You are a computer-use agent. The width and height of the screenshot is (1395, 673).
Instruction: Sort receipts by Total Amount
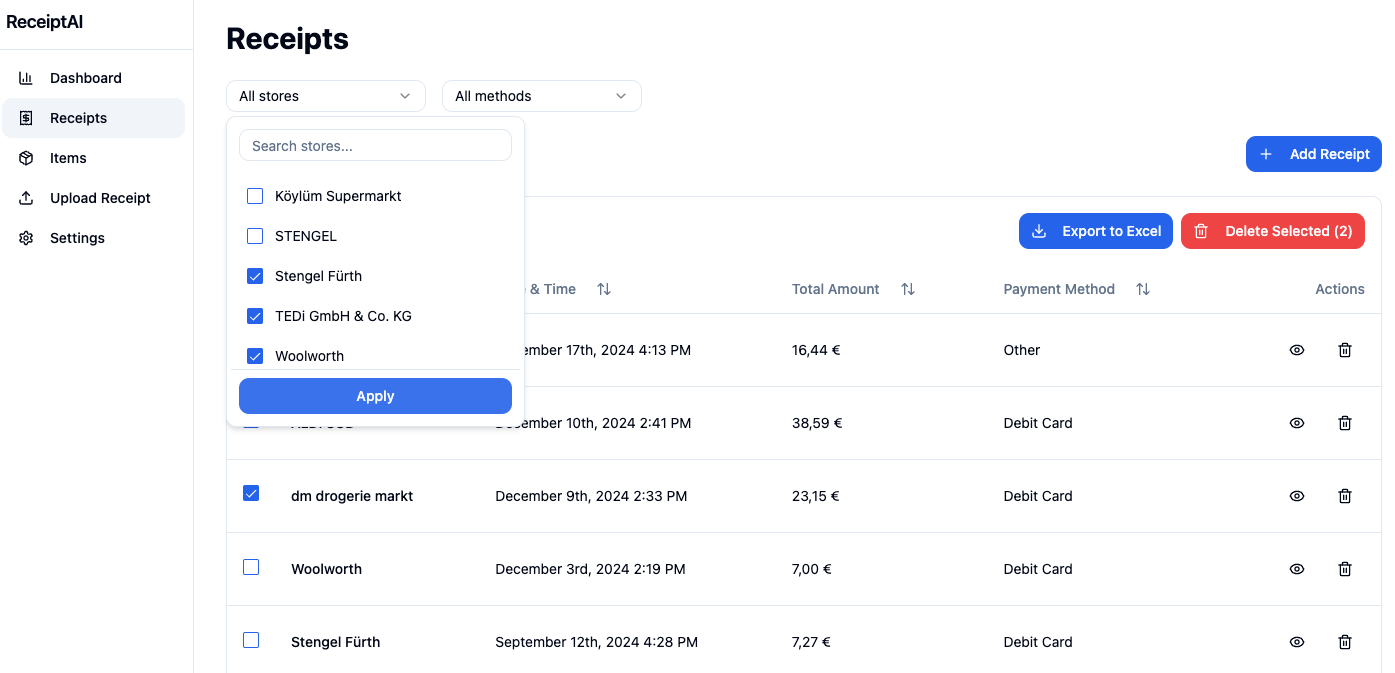pos(907,289)
